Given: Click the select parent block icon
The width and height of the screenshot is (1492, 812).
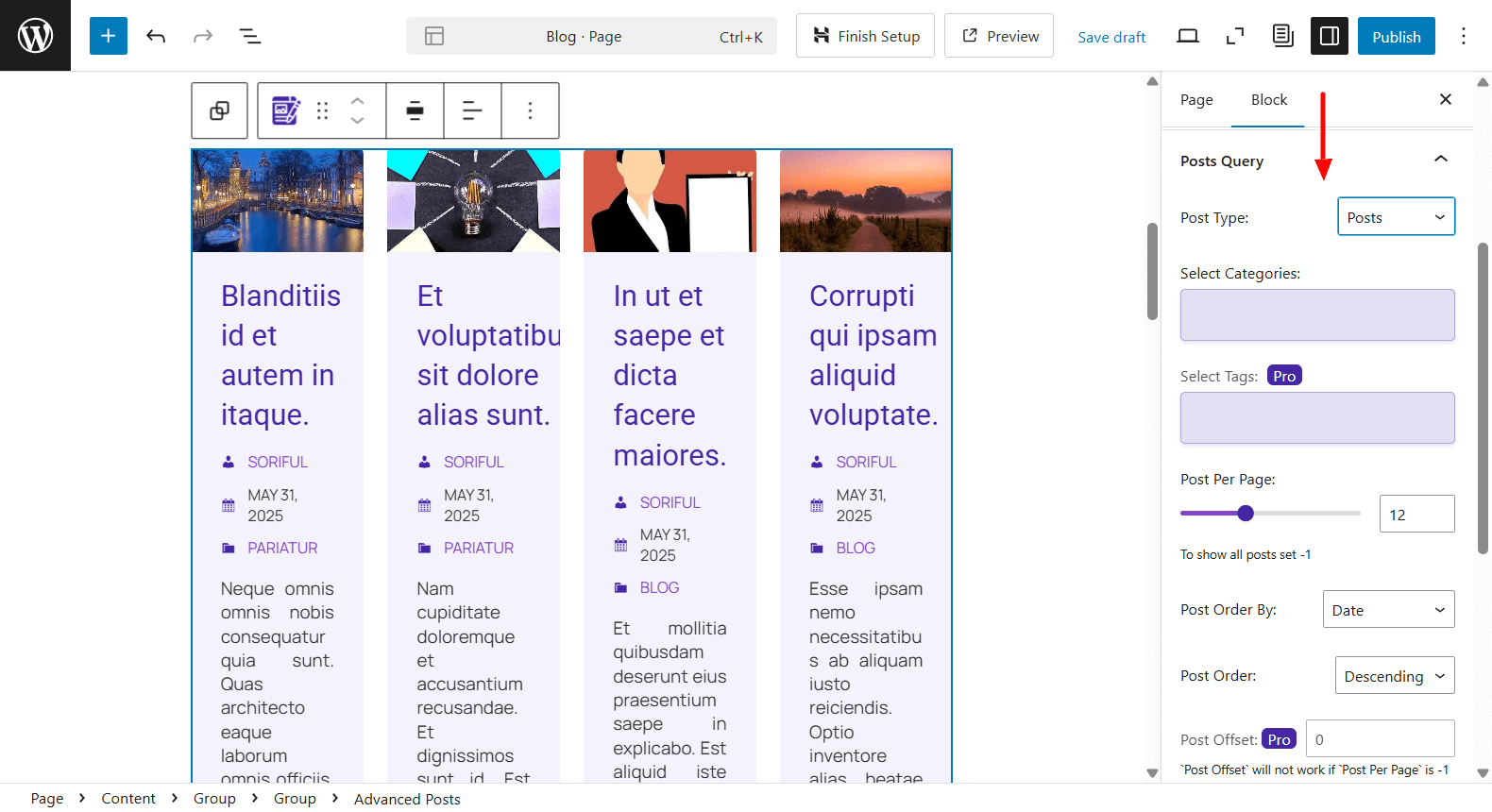Looking at the screenshot, I should (219, 110).
